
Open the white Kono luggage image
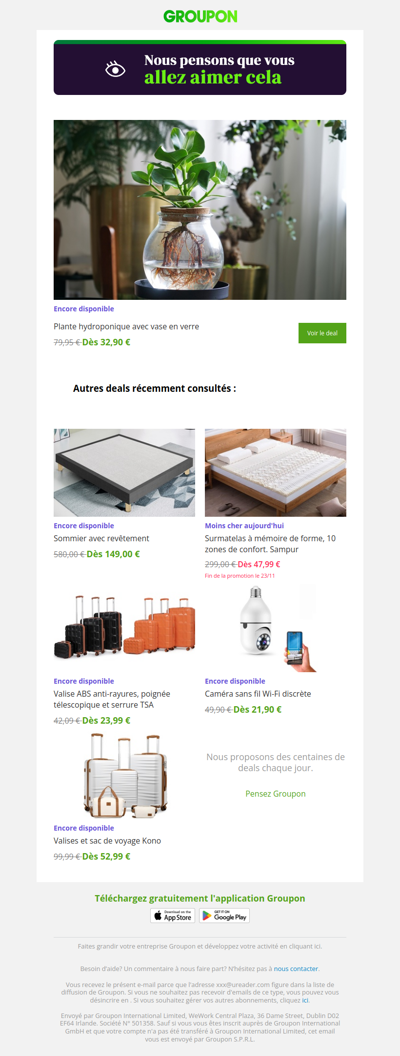pos(125,775)
